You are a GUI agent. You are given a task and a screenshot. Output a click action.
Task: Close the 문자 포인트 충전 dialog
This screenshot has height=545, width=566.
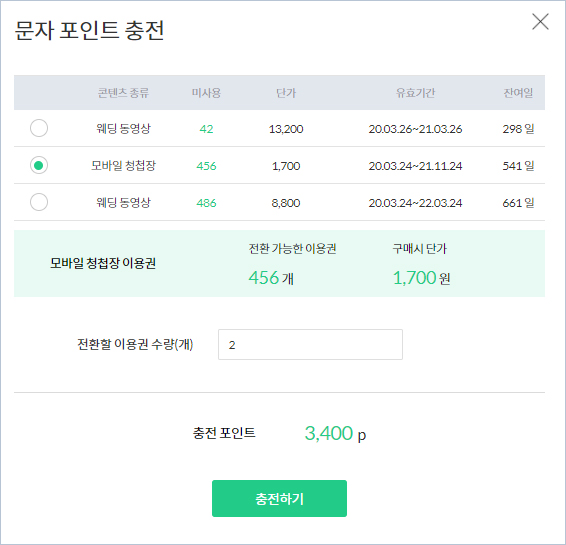pos(540,22)
